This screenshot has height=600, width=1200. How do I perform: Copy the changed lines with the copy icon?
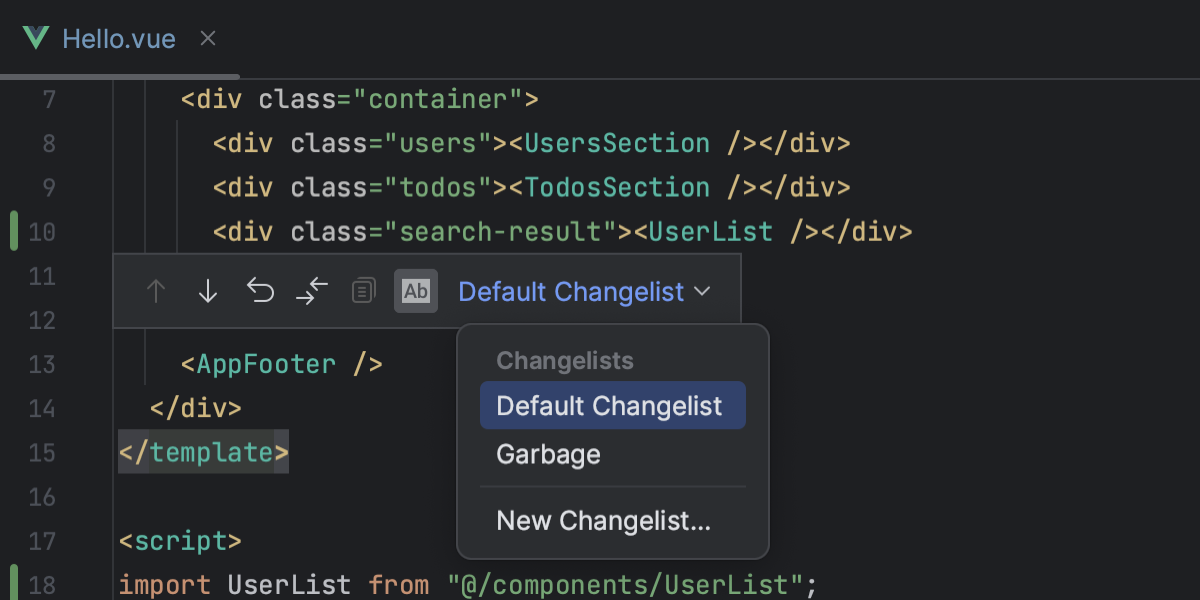click(363, 291)
